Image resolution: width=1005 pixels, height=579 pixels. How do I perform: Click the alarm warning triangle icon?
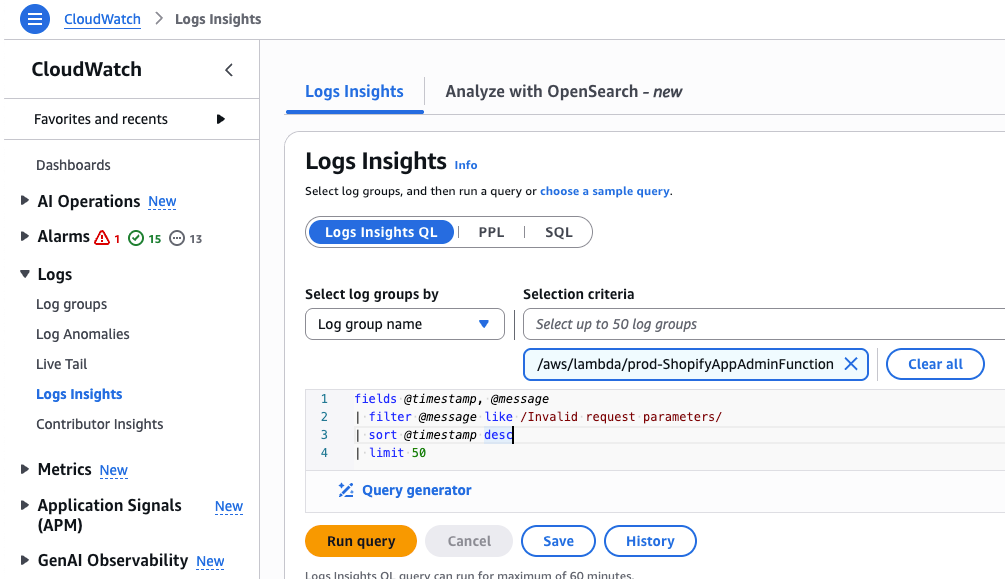[102, 238]
